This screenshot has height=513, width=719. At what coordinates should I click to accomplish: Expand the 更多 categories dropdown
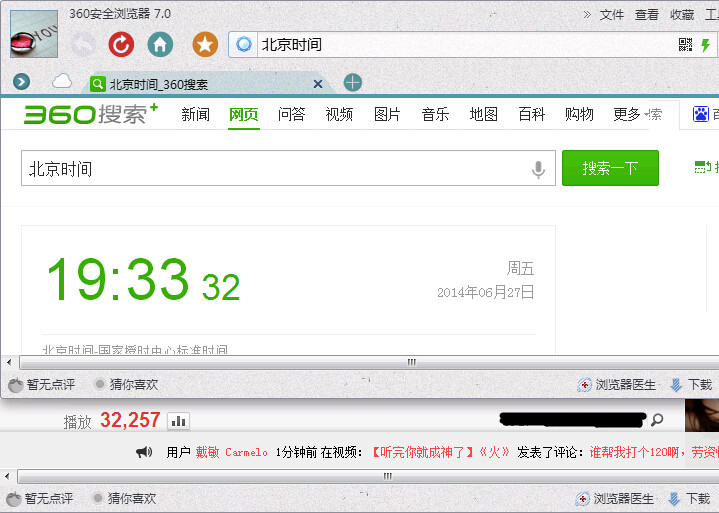click(631, 114)
